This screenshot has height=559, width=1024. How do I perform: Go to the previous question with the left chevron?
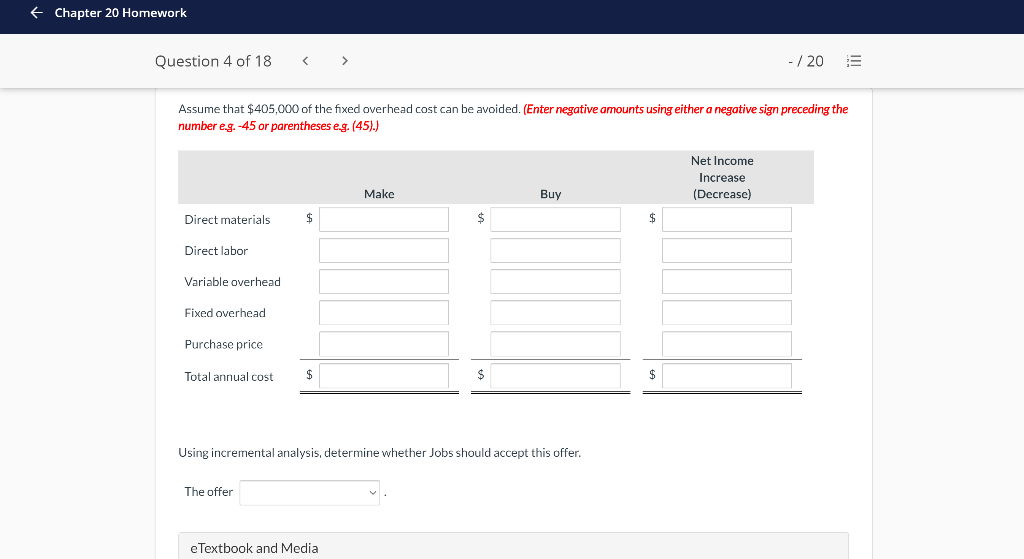pyautogui.click(x=305, y=61)
